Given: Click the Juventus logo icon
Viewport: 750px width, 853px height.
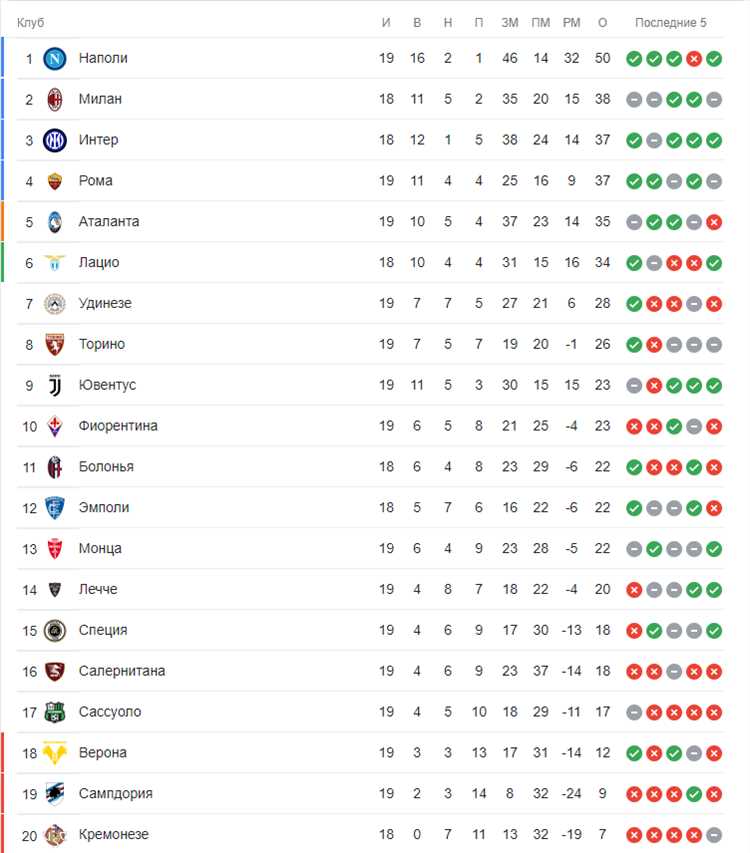Looking at the screenshot, I should pyautogui.click(x=54, y=385).
